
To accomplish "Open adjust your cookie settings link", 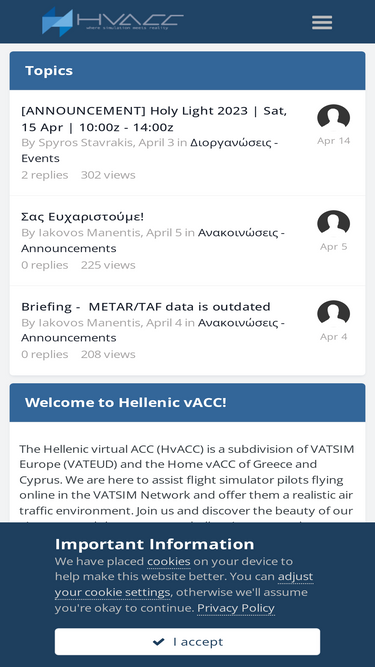I will pos(184,584).
